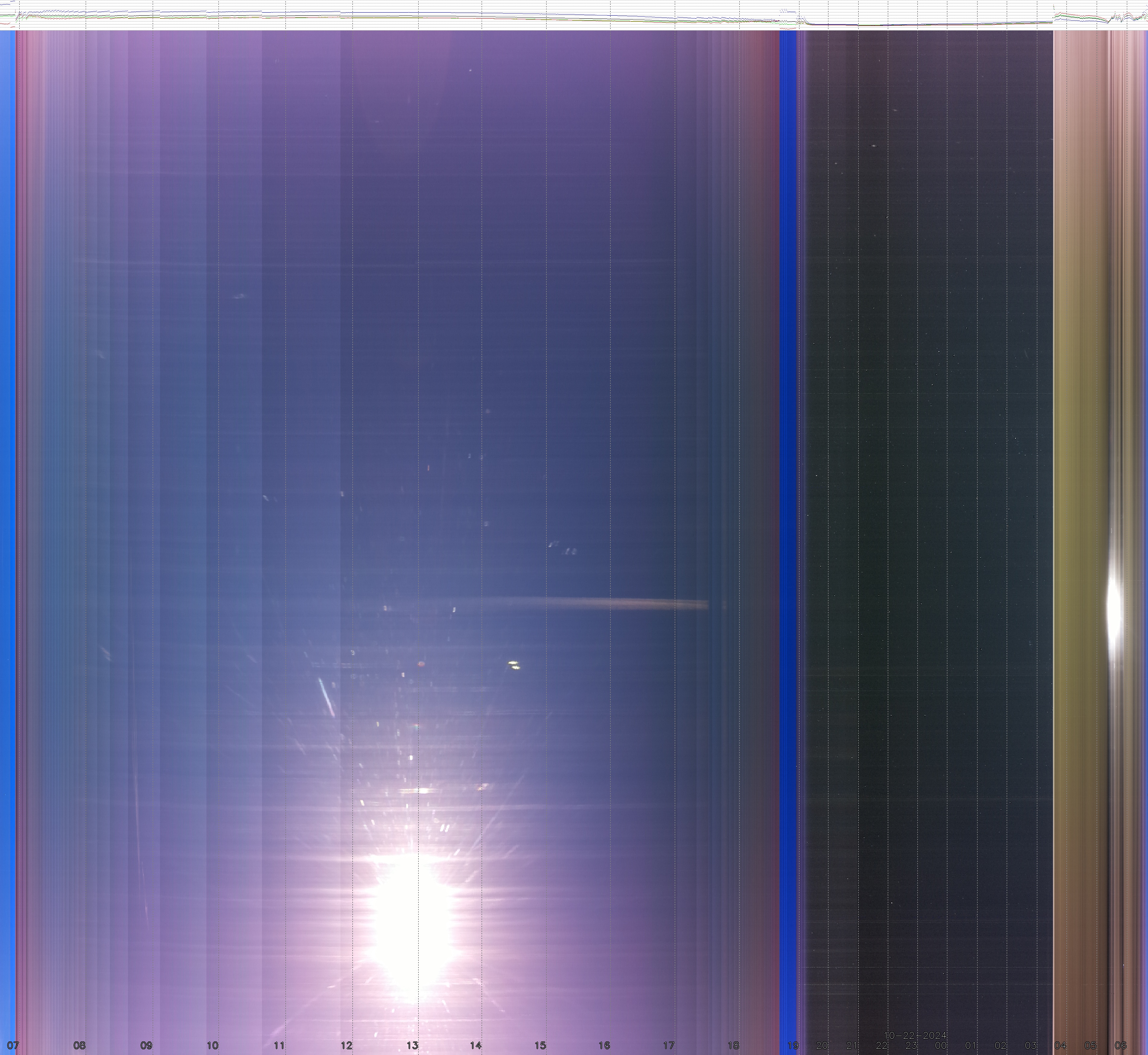Screen dimensions: 1148x1055
Task: Select the "20" hour label
Action: click(x=821, y=1046)
